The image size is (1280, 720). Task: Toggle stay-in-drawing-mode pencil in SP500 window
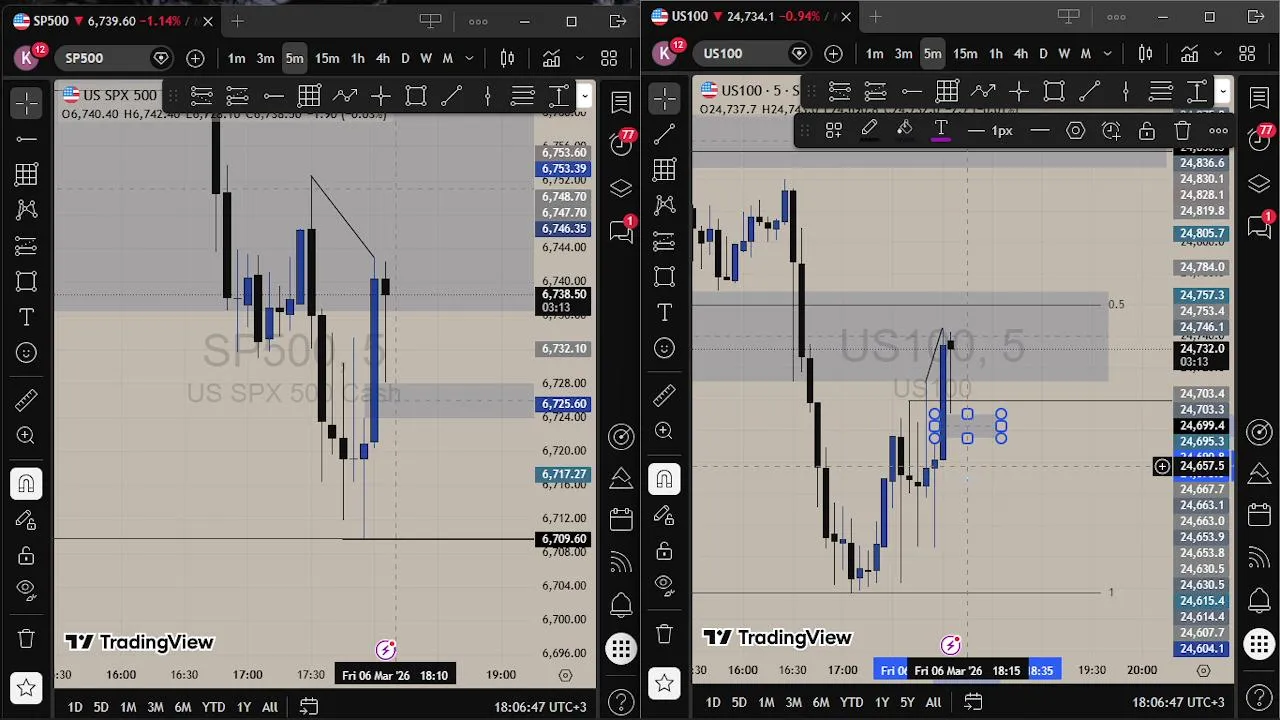tap(27, 519)
